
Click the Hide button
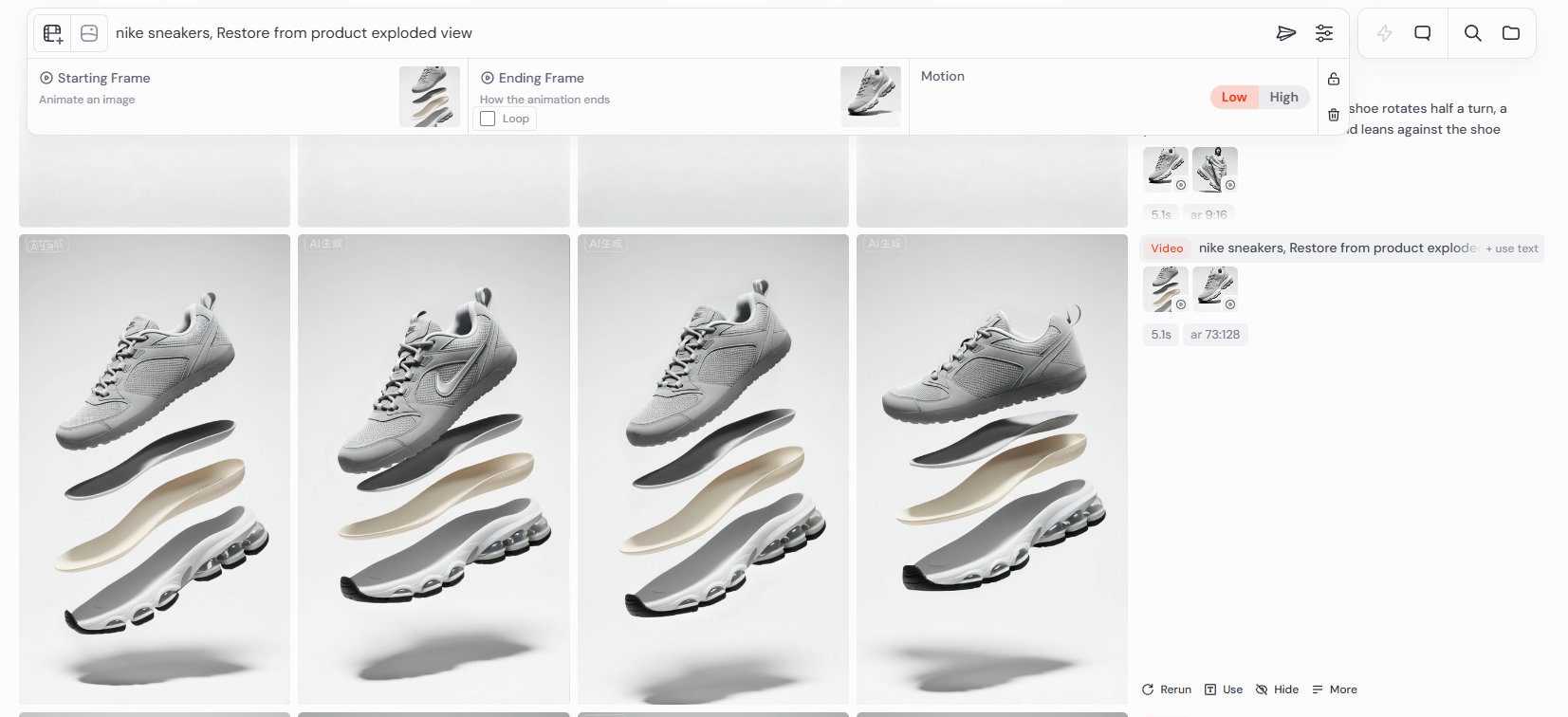pos(1277,689)
